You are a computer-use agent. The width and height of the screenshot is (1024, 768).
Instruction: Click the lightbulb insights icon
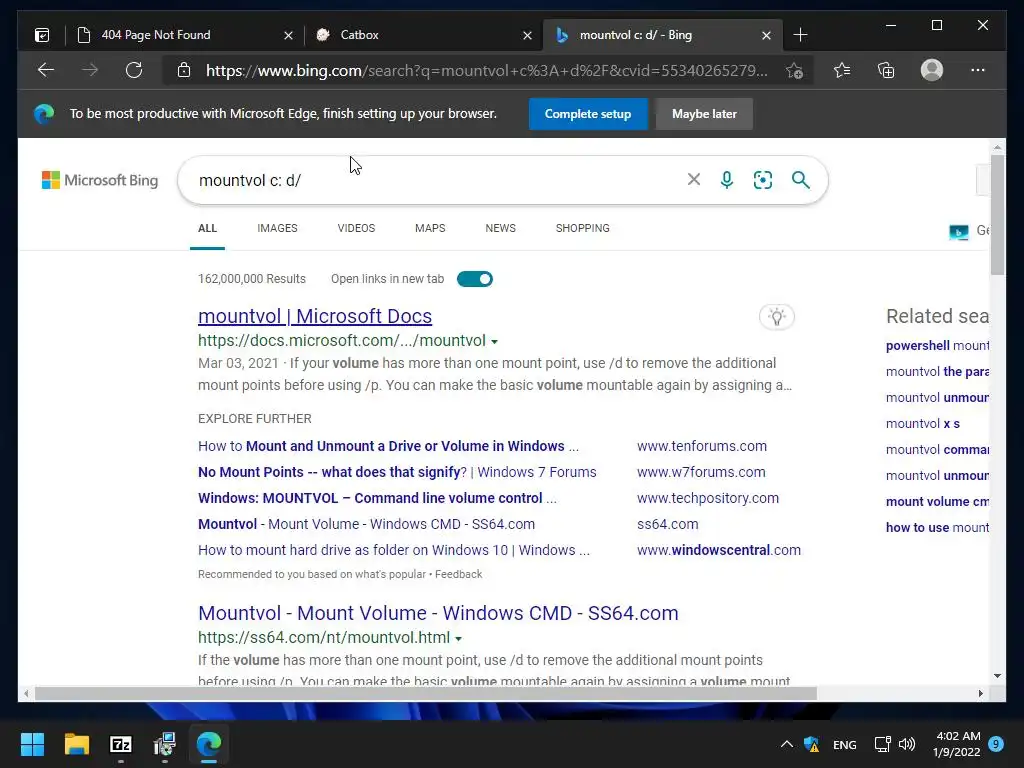776,317
